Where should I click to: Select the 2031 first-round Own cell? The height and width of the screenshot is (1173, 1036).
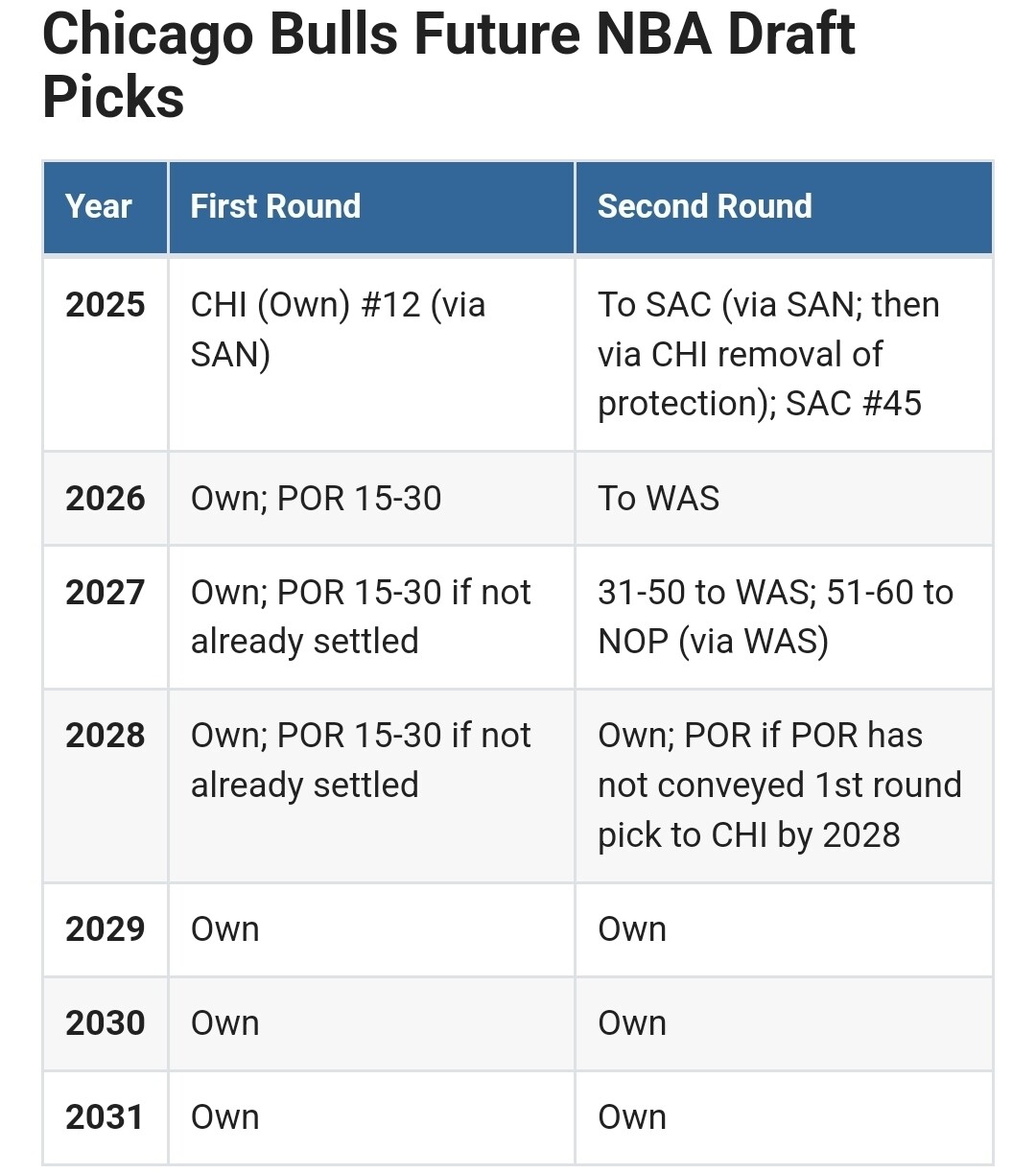[x=225, y=1117]
